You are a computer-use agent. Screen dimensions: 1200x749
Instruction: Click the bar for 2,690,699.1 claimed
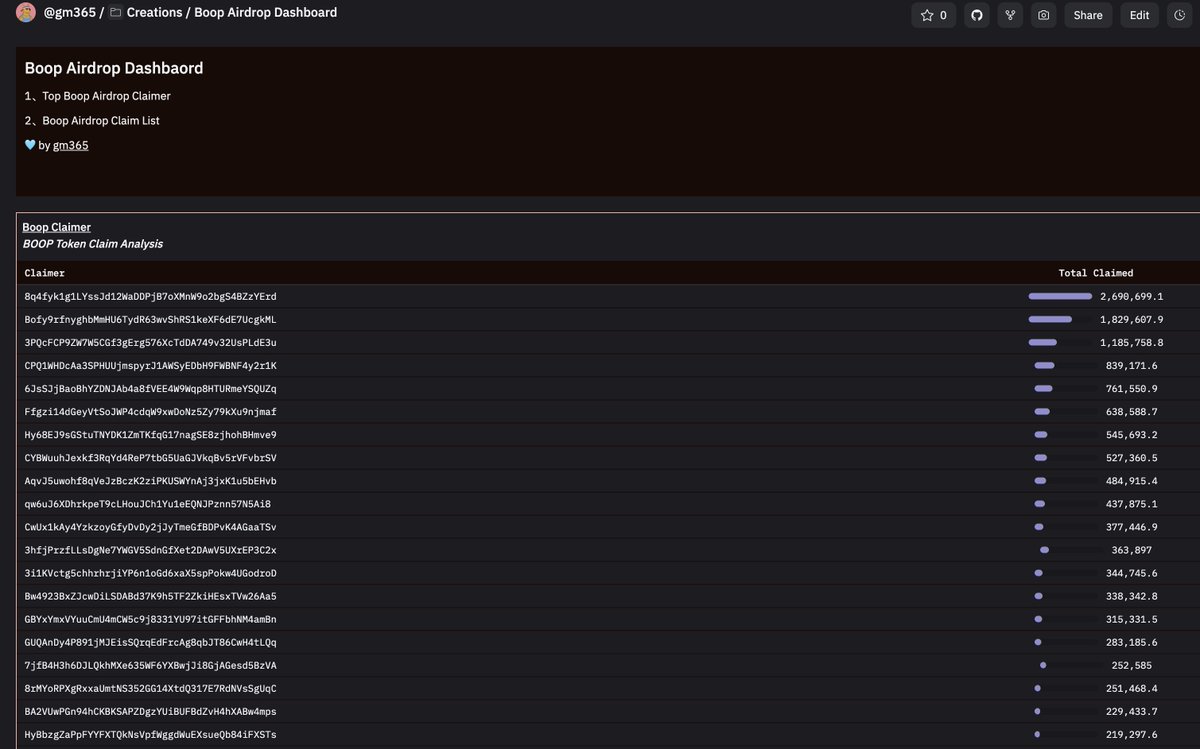[1060, 296]
